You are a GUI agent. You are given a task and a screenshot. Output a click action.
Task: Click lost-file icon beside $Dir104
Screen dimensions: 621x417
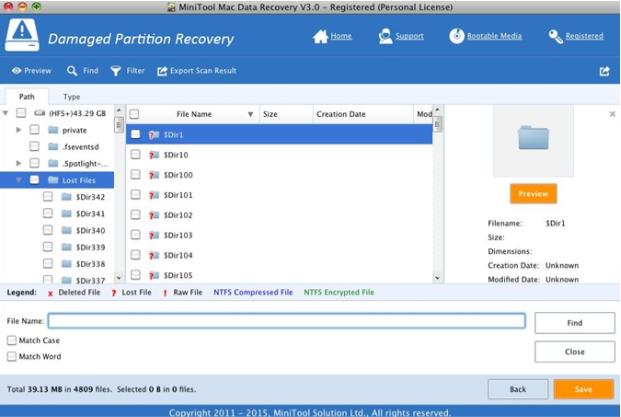[x=154, y=255]
